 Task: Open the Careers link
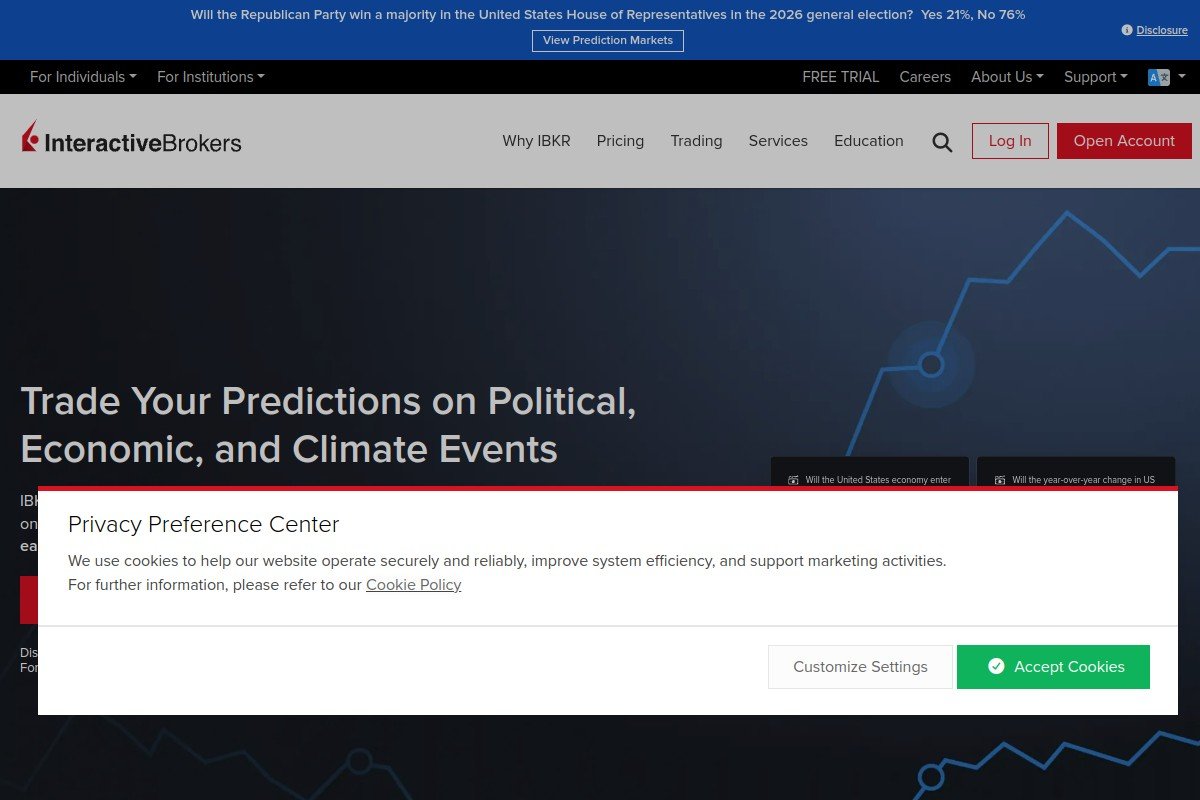click(925, 77)
